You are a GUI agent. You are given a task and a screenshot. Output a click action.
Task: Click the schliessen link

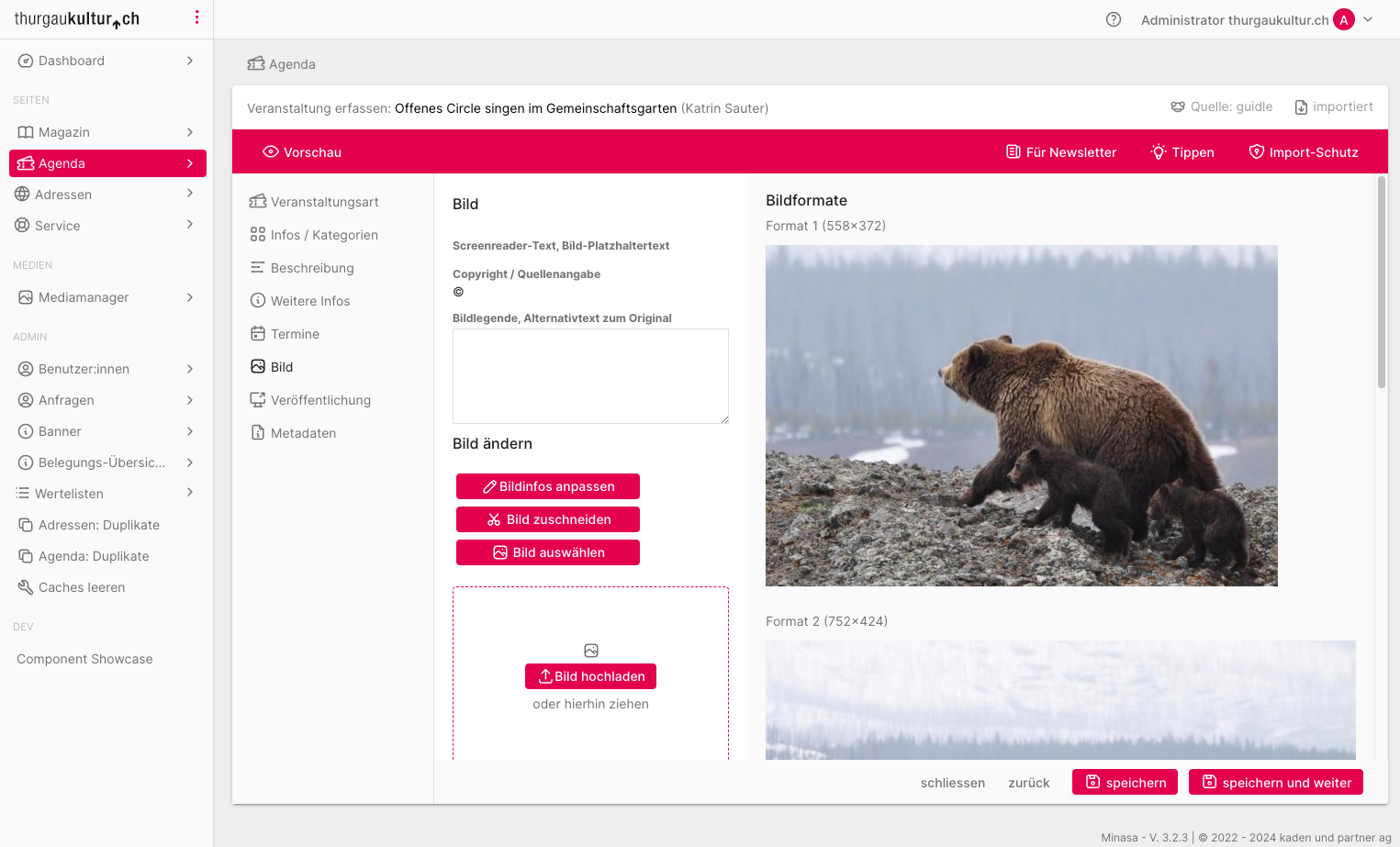pos(953,783)
